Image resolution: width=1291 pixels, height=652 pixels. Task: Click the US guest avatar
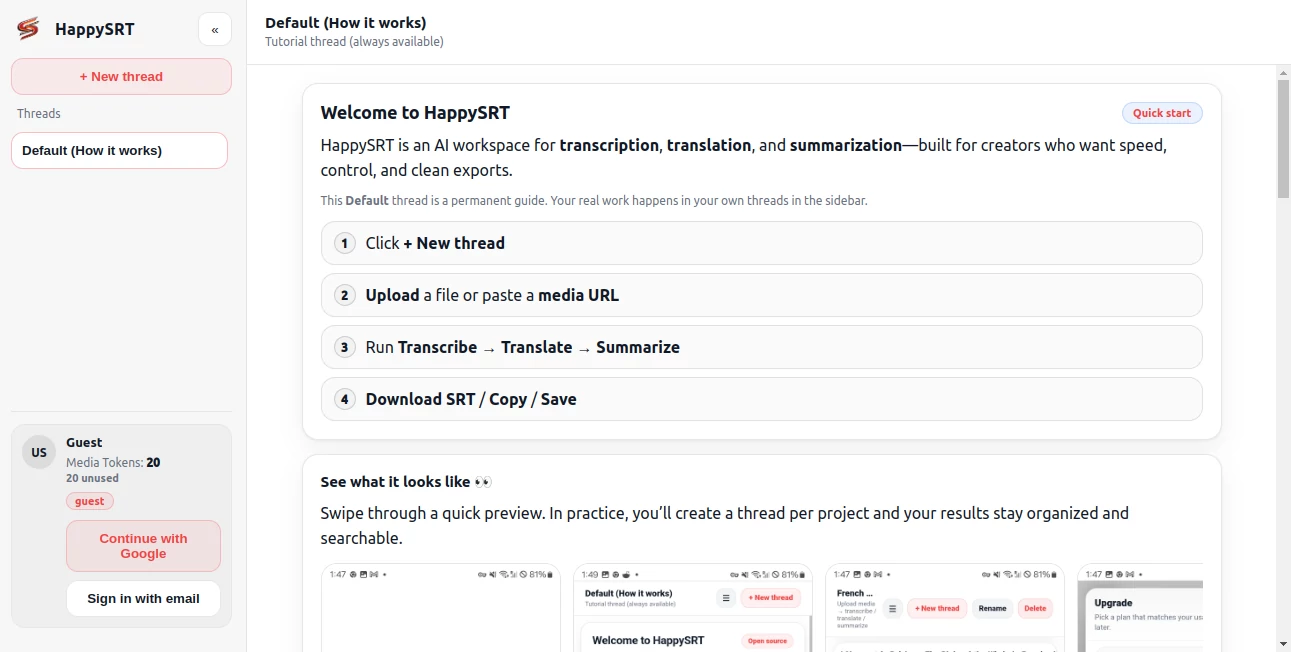pos(39,452)
